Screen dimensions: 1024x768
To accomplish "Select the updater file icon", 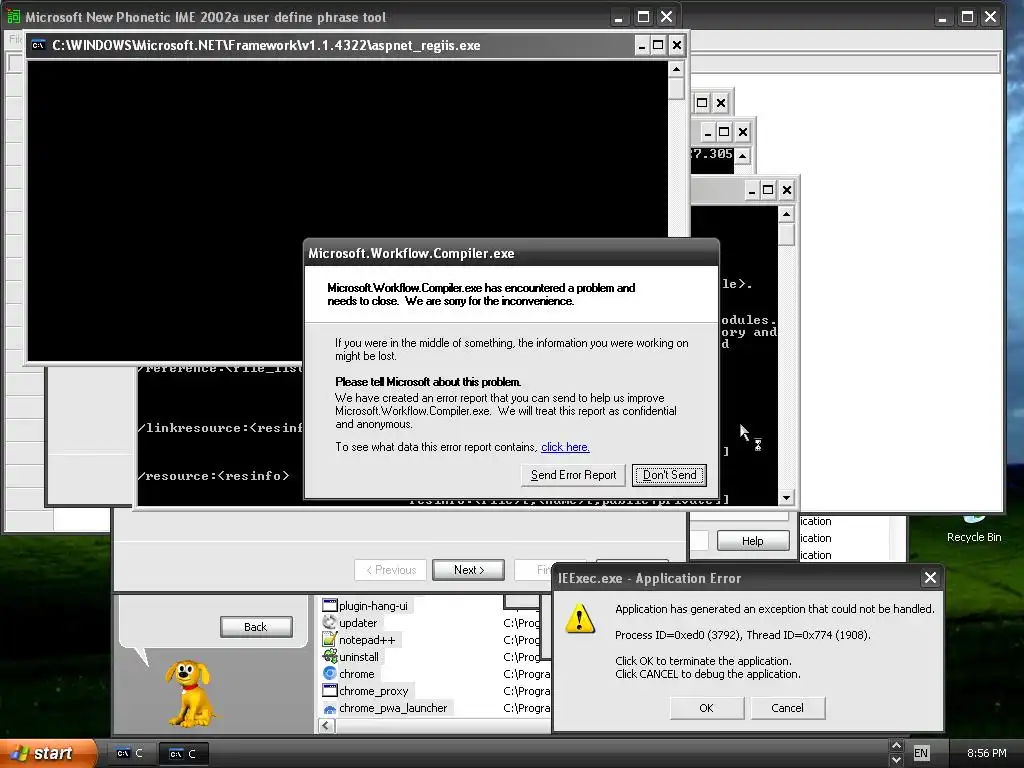I will 330,622.
